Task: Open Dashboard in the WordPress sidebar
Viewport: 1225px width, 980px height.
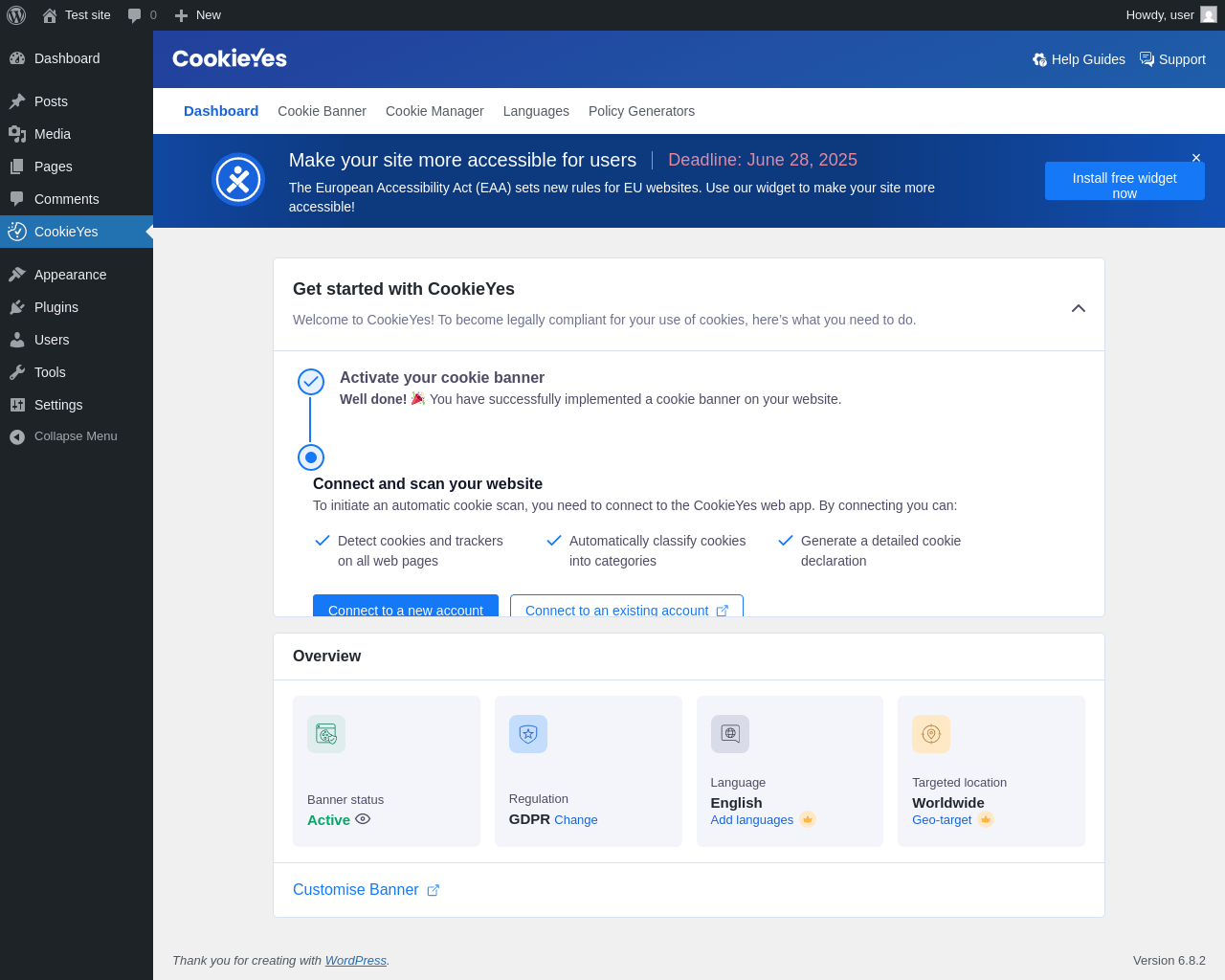Action: (77, 58)
